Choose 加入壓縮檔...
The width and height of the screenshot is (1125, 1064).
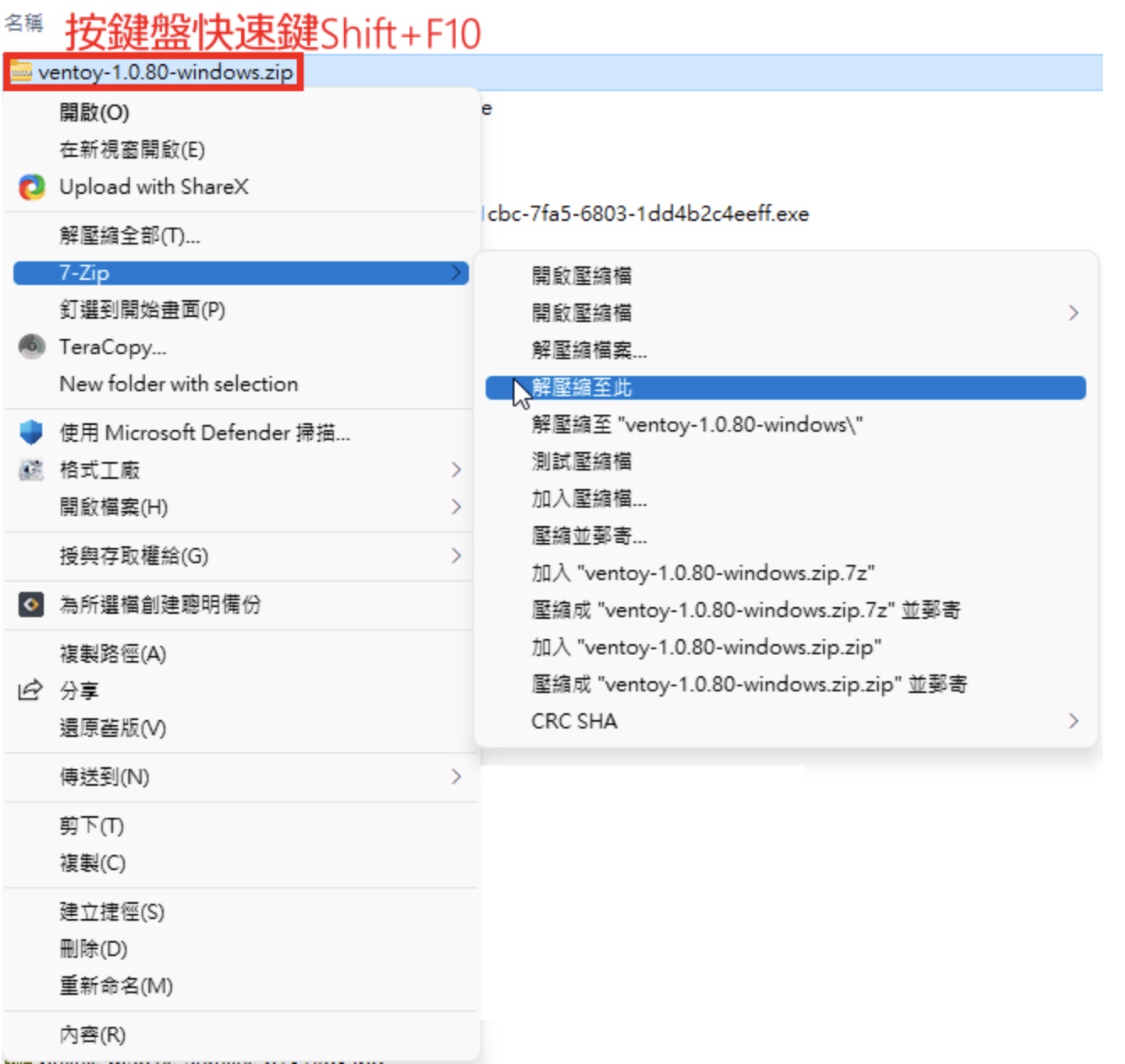pos(786,498)
